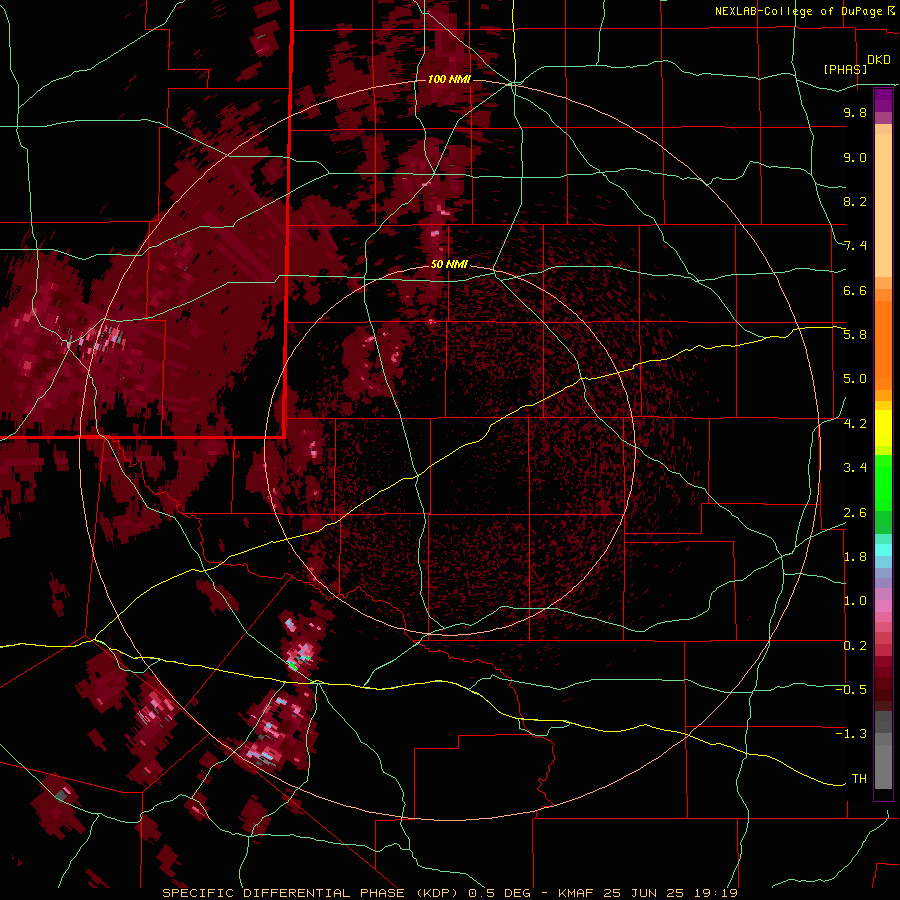
Task: Select the 7.4 legend value
Action: (855, 246)
